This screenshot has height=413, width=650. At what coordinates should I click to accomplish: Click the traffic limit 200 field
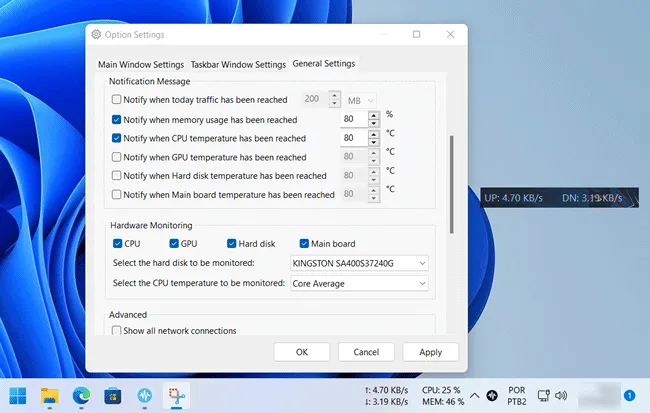tap(315, 99)
